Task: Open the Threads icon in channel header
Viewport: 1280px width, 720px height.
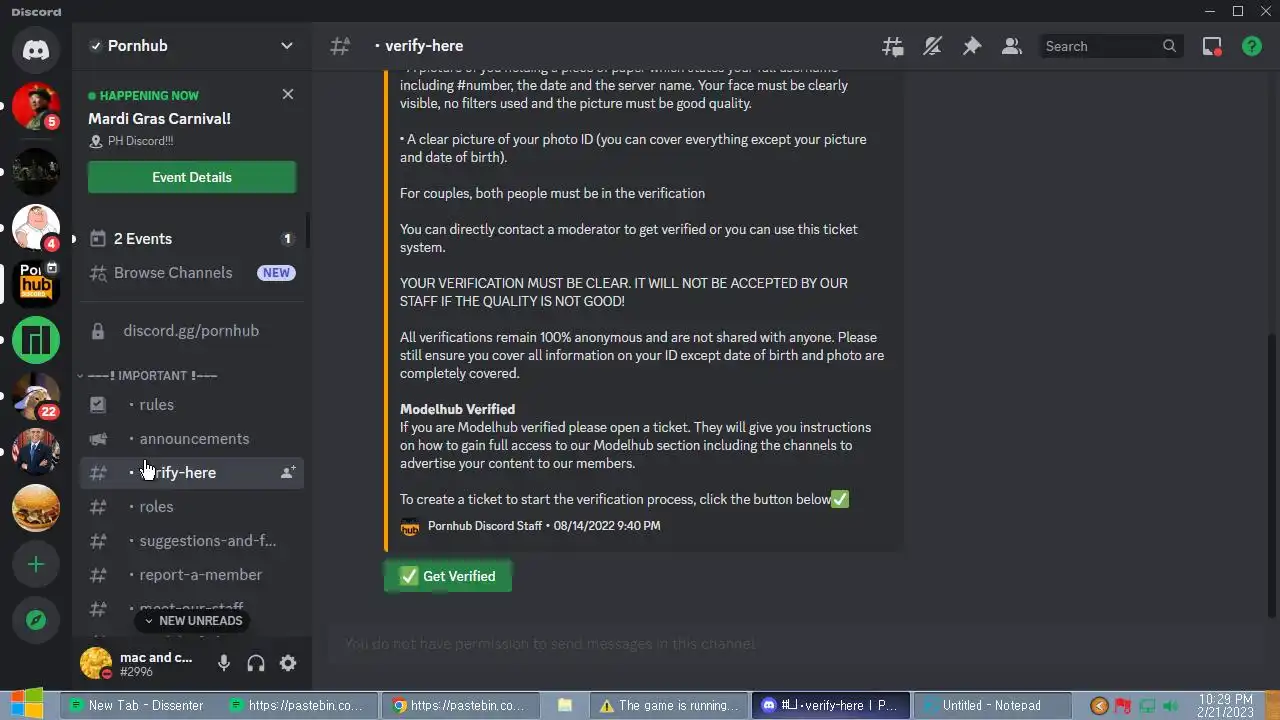Action: point(892,46)
